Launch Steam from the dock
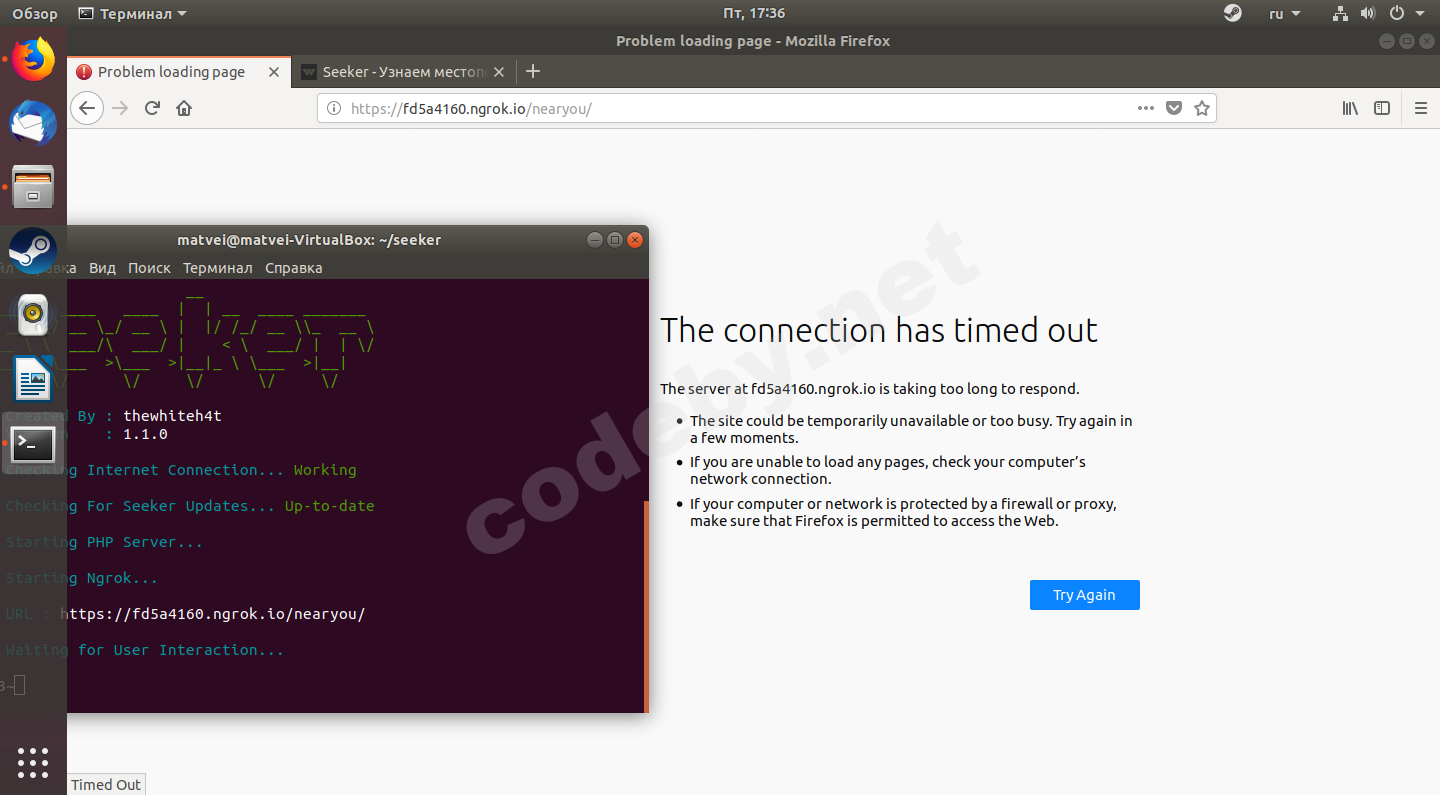This screenshot has height=795, width=1440. click(33, 251)
